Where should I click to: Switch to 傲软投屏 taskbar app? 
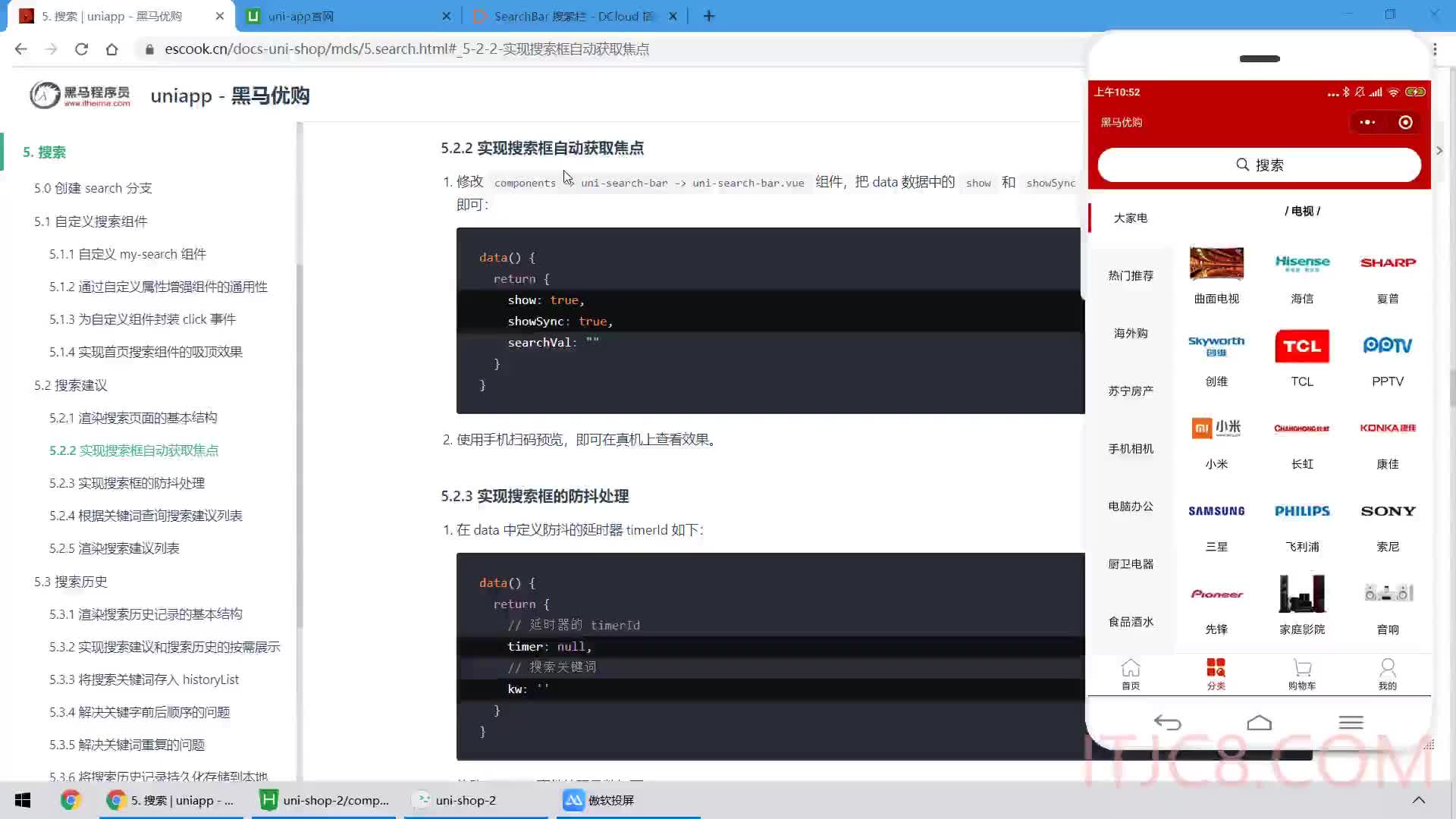point(628,800)
